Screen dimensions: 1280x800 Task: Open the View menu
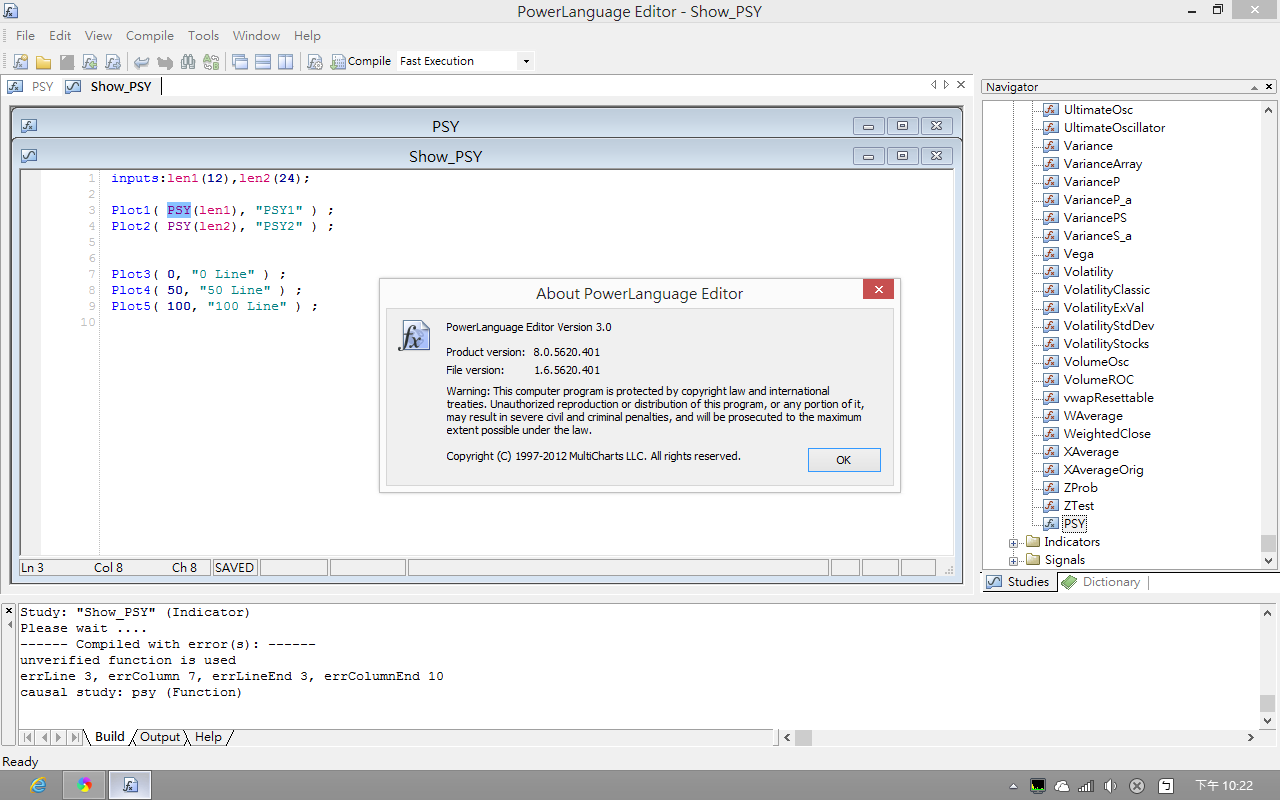click(x=98, y=35)
